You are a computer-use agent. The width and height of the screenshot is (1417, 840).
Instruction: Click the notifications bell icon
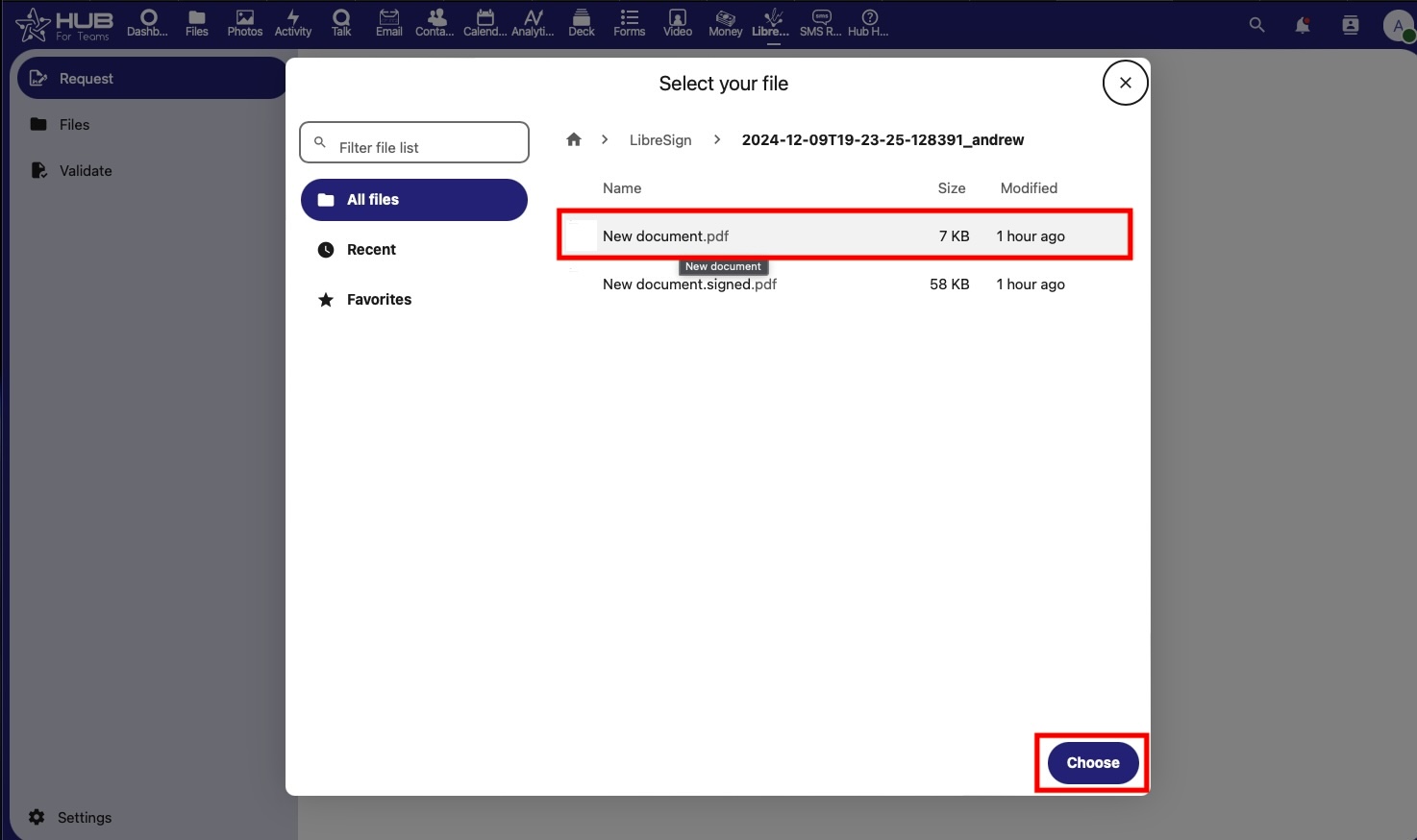(x=1303, y=25)
